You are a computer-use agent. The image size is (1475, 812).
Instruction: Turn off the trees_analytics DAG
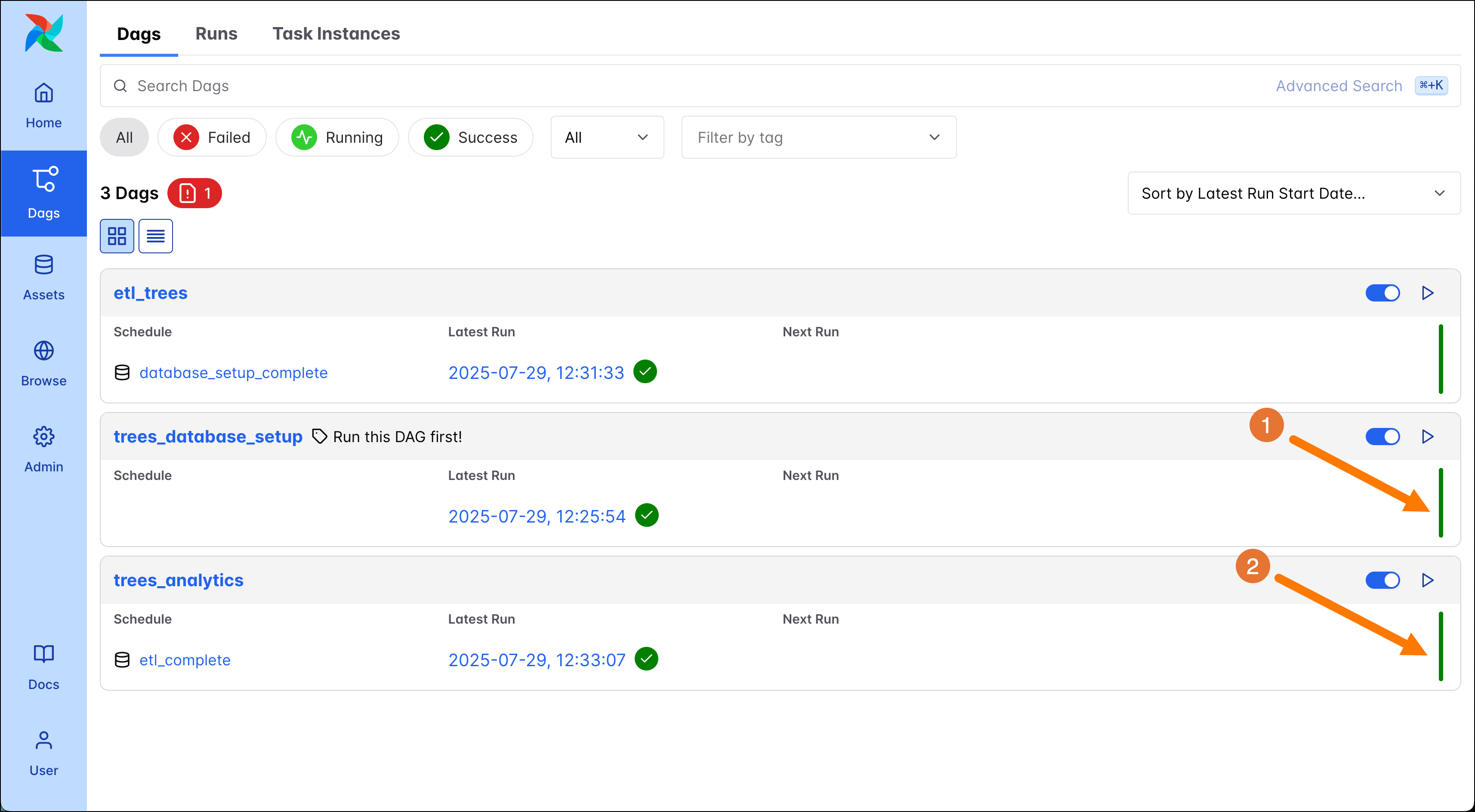click(1382, 580)
